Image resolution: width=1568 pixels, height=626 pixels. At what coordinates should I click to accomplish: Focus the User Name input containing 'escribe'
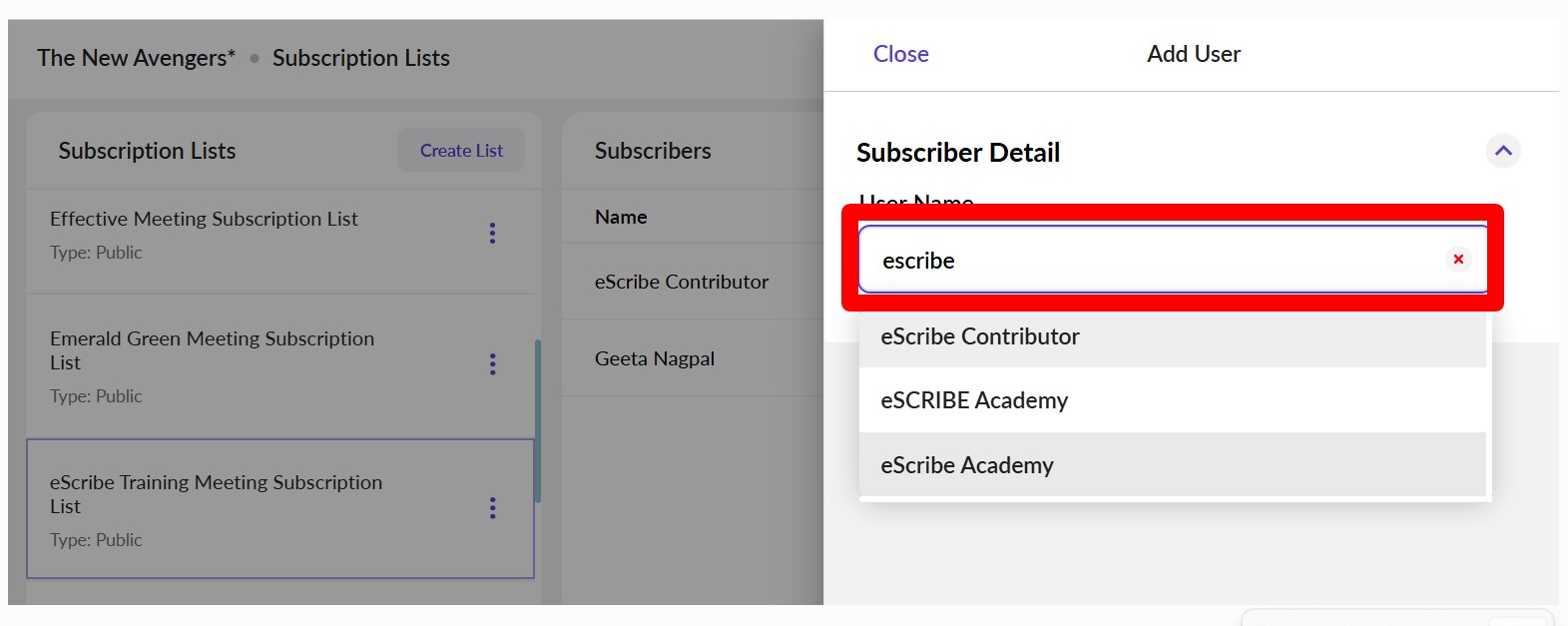[1148, 261]
